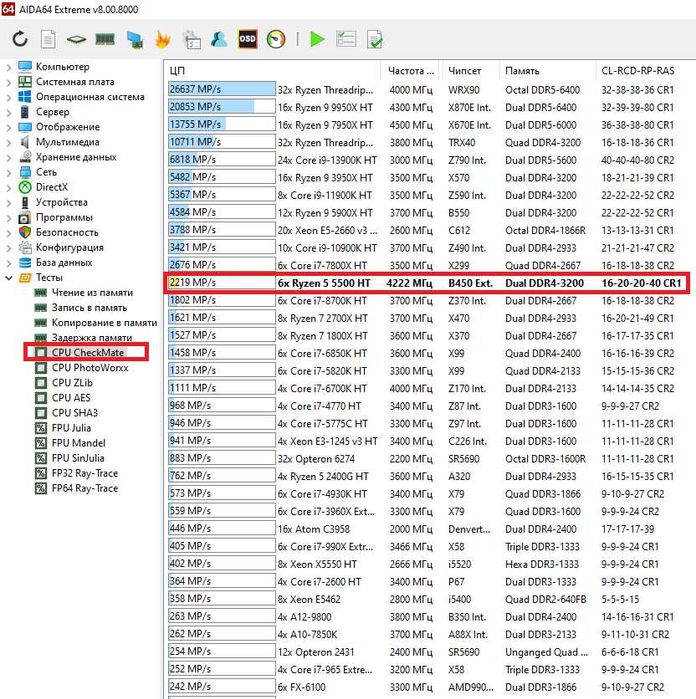696x699 pixels.
Task: Open the OSD panel icon
Action: coord(247,39)
